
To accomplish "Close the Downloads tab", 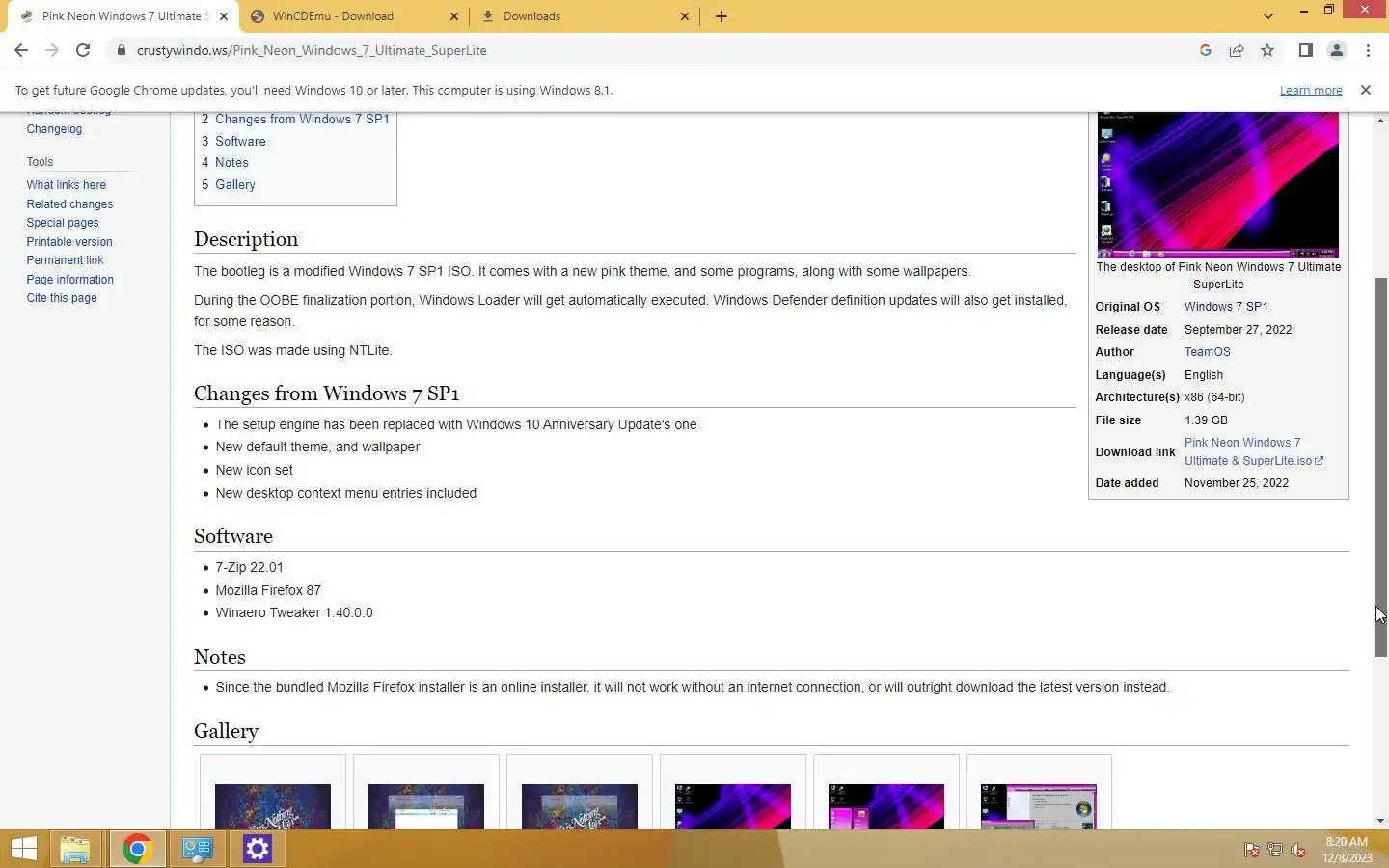I will [x=685, y=16].
